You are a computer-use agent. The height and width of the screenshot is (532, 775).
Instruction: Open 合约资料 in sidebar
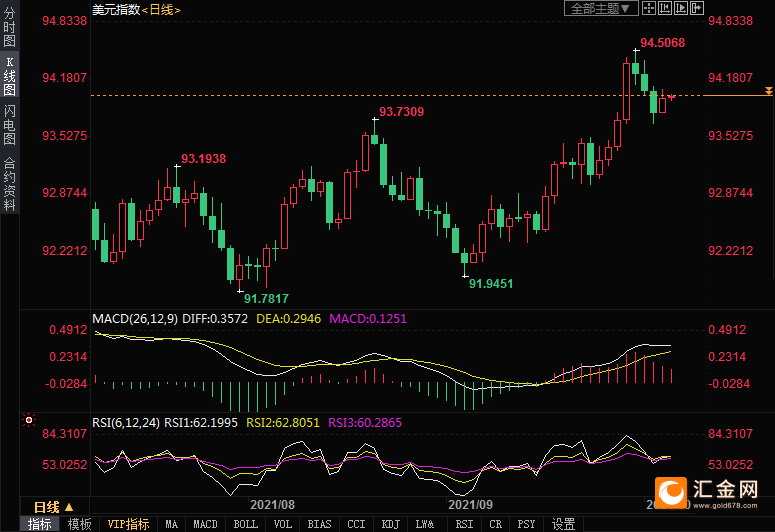(x=9, y=184)
